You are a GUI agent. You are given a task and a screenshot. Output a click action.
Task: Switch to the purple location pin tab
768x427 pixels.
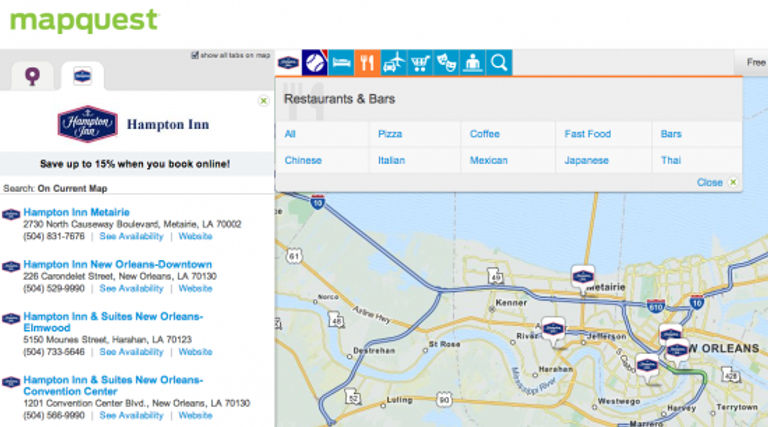[x=32, y=76]
